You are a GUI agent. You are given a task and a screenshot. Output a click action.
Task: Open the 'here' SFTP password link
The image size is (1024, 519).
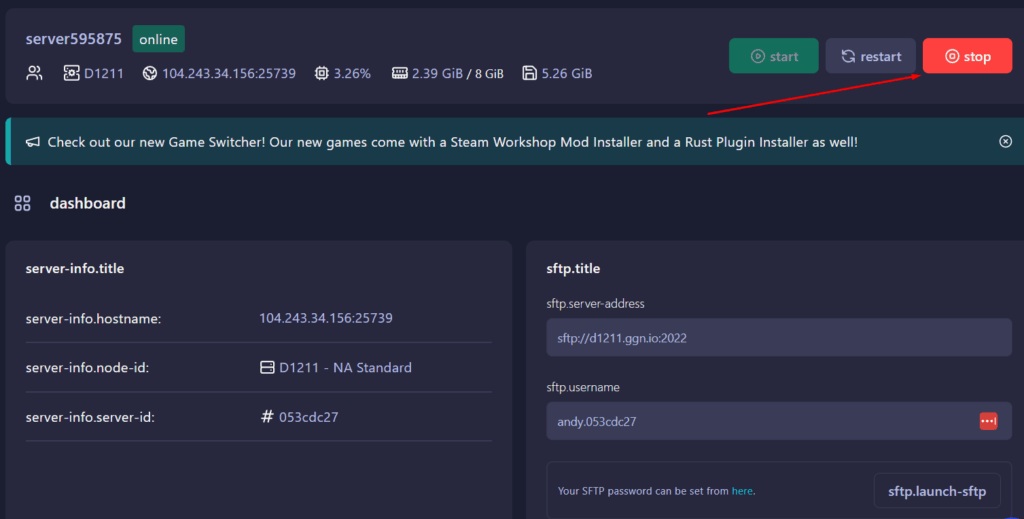click(x=742, y=491)
